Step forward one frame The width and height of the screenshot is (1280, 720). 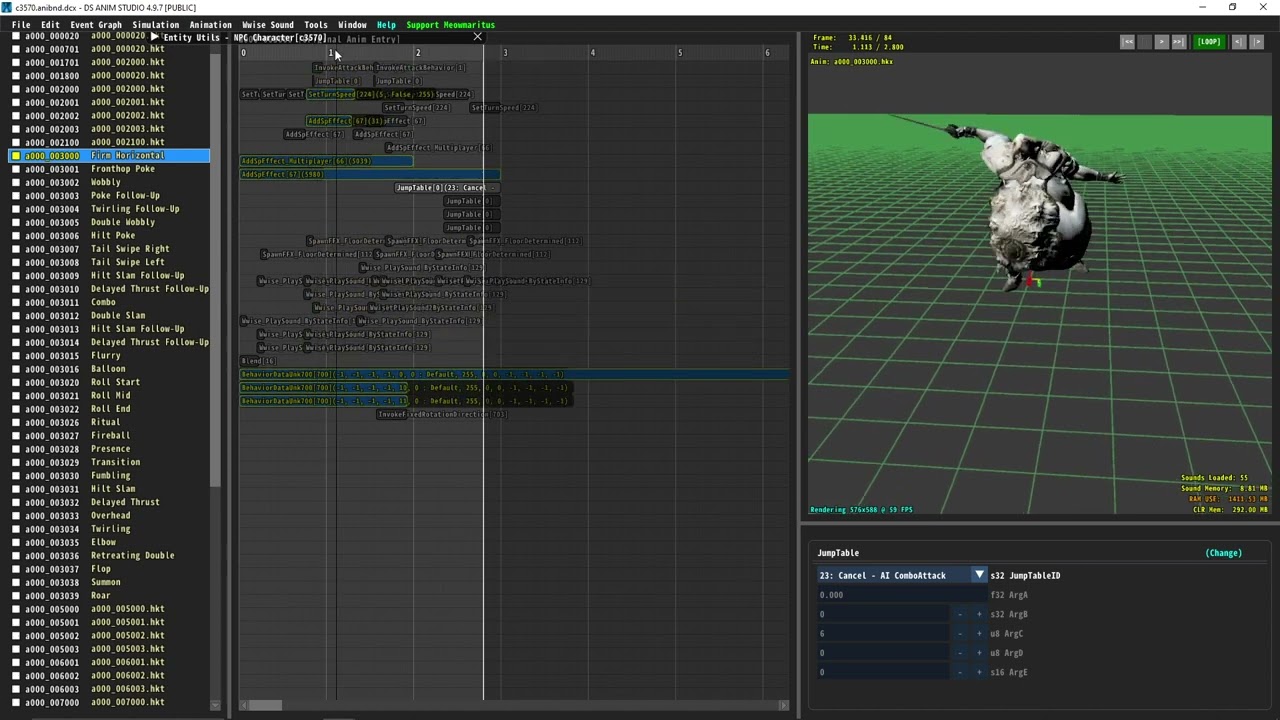1257,42
